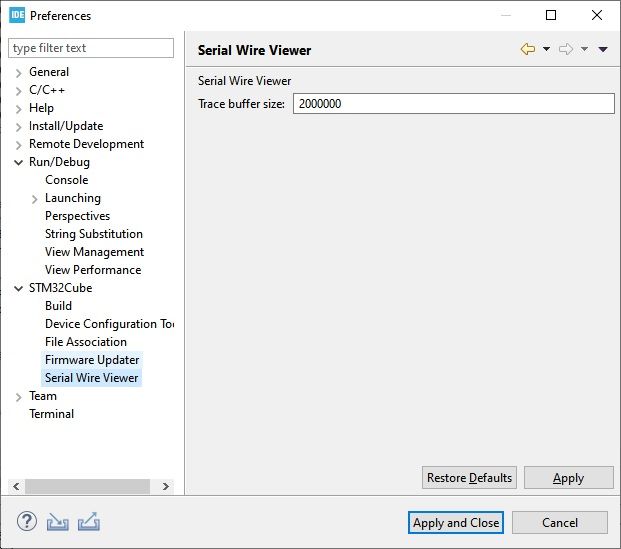The image size is (621, 549).
Task: Open View Management preferences
Action: (x=94, y=252)
